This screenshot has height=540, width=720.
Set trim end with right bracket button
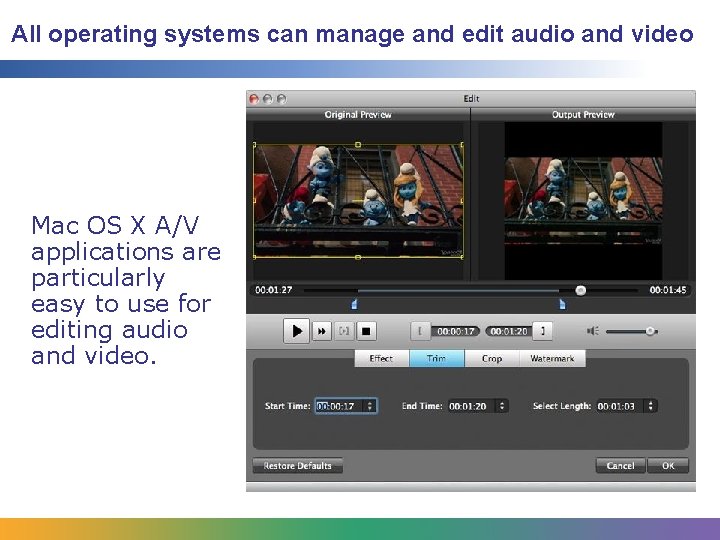(542, 331)
